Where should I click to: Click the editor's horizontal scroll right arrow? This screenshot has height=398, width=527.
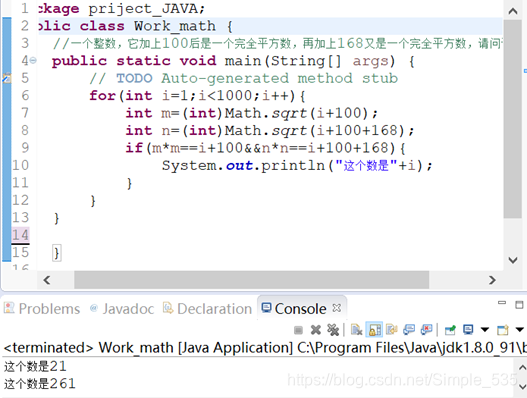pos(492,280)
